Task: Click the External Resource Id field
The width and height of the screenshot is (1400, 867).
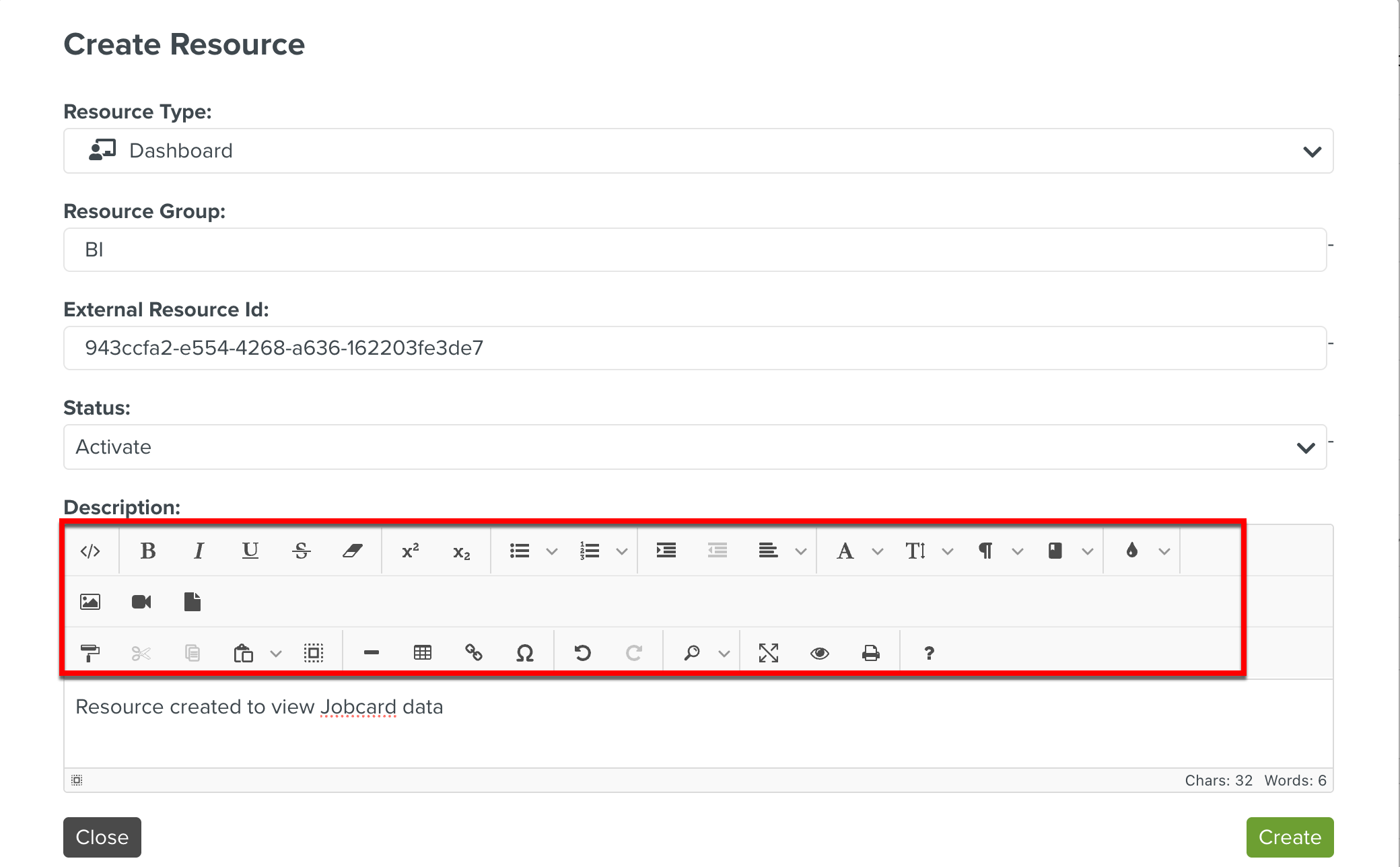Action: click(695, 348)
